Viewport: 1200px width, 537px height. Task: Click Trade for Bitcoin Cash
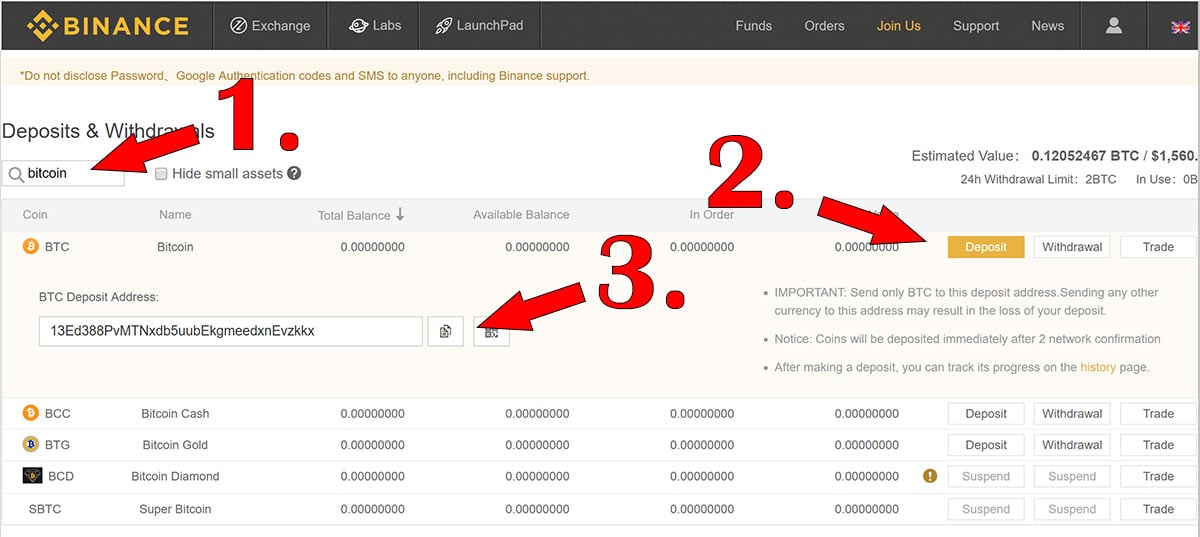point(1158,413)
